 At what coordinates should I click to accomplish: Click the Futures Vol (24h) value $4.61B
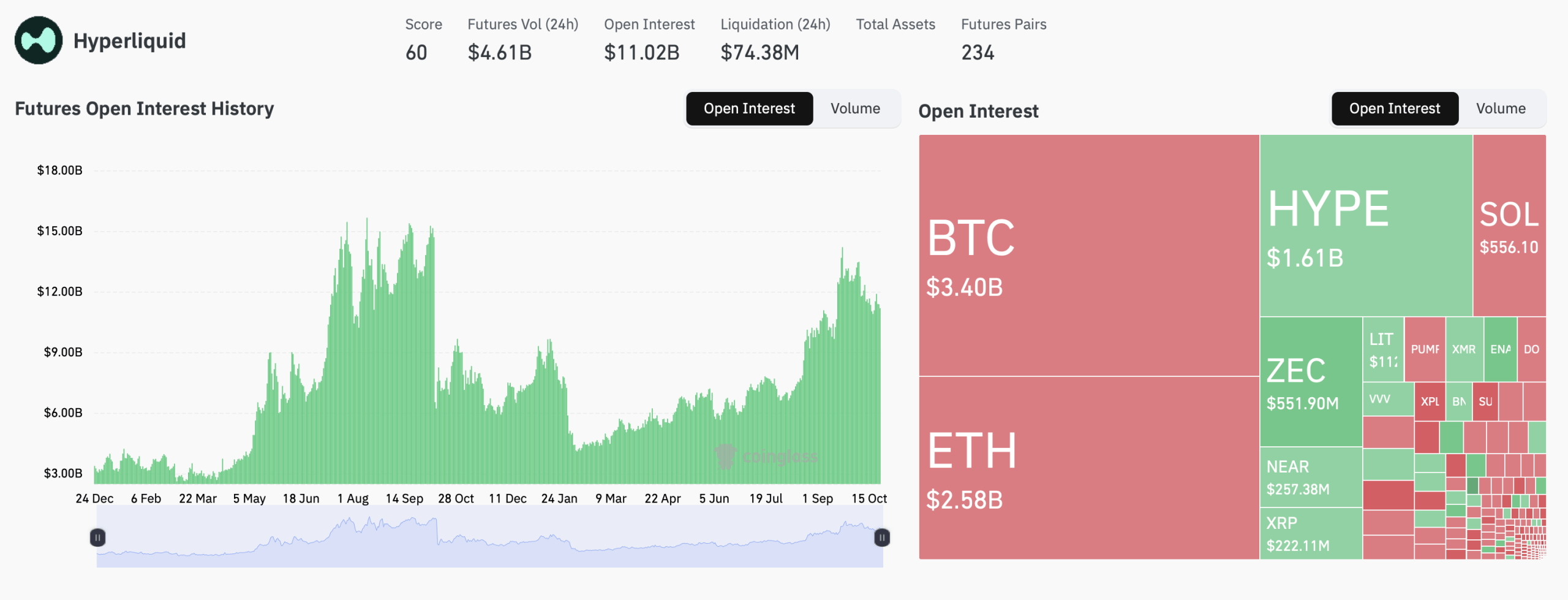tap(499, 53)
